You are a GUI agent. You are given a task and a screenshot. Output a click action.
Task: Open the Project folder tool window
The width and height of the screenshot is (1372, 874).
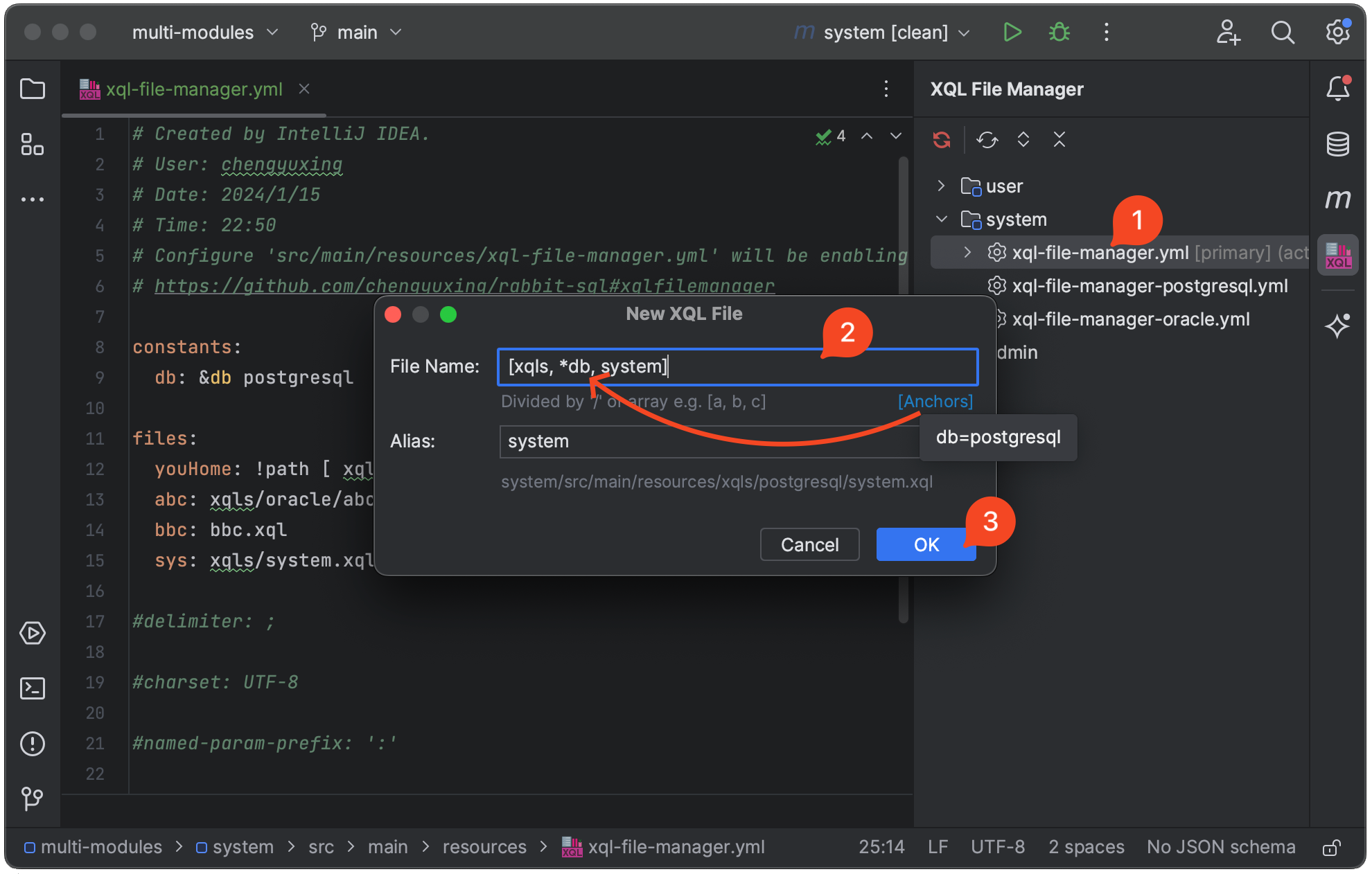[33, 89]
